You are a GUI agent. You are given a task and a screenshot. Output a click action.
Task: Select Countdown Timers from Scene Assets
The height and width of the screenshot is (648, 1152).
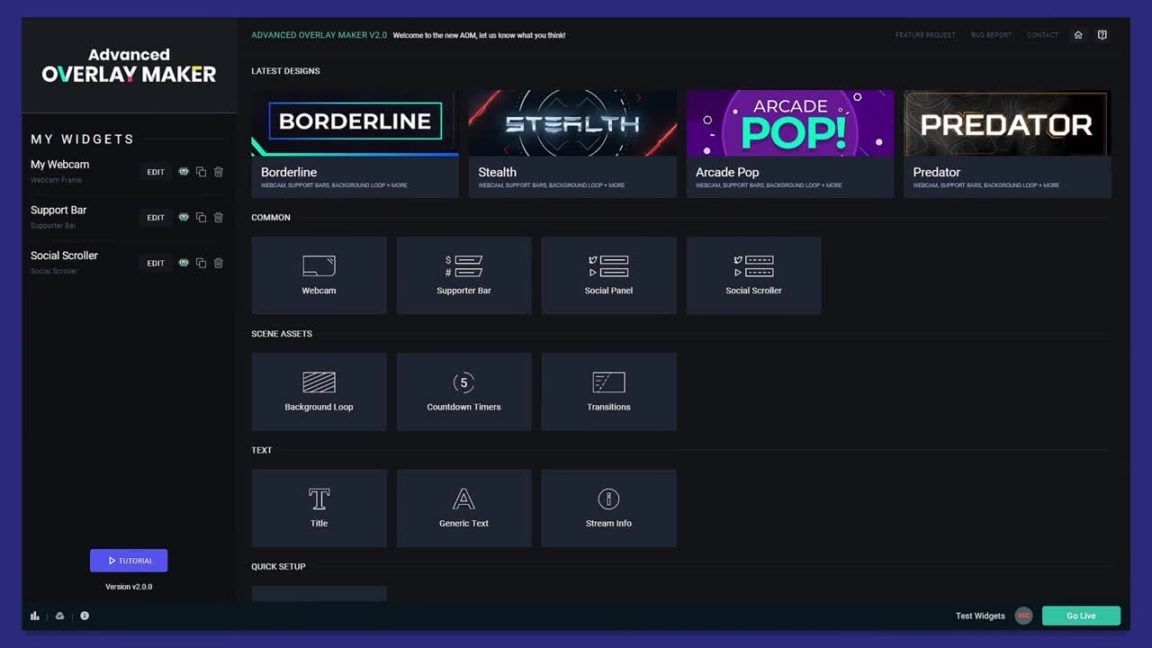(x=463, y=391)
